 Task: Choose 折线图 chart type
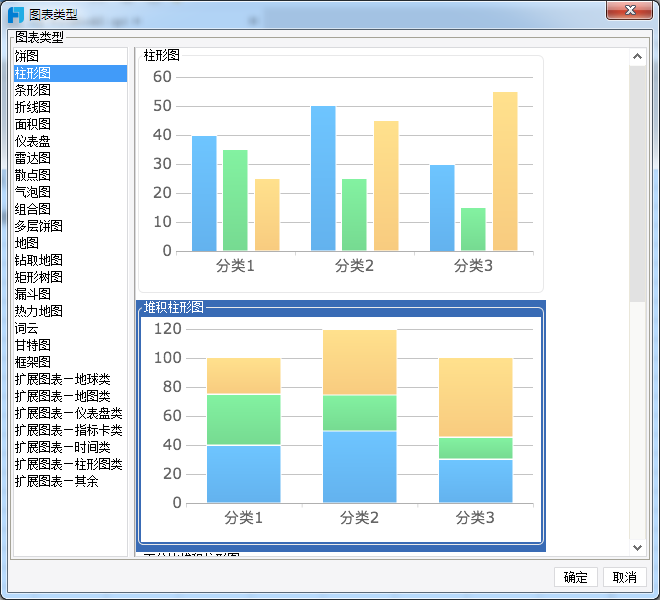click(x=70, y=107)
